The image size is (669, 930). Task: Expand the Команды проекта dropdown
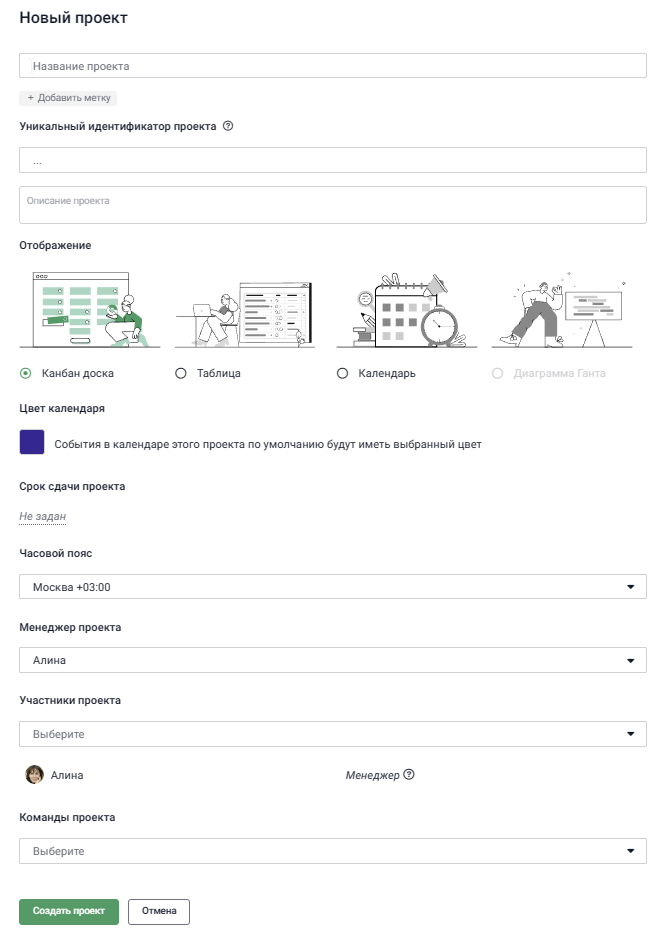[333, 851]
